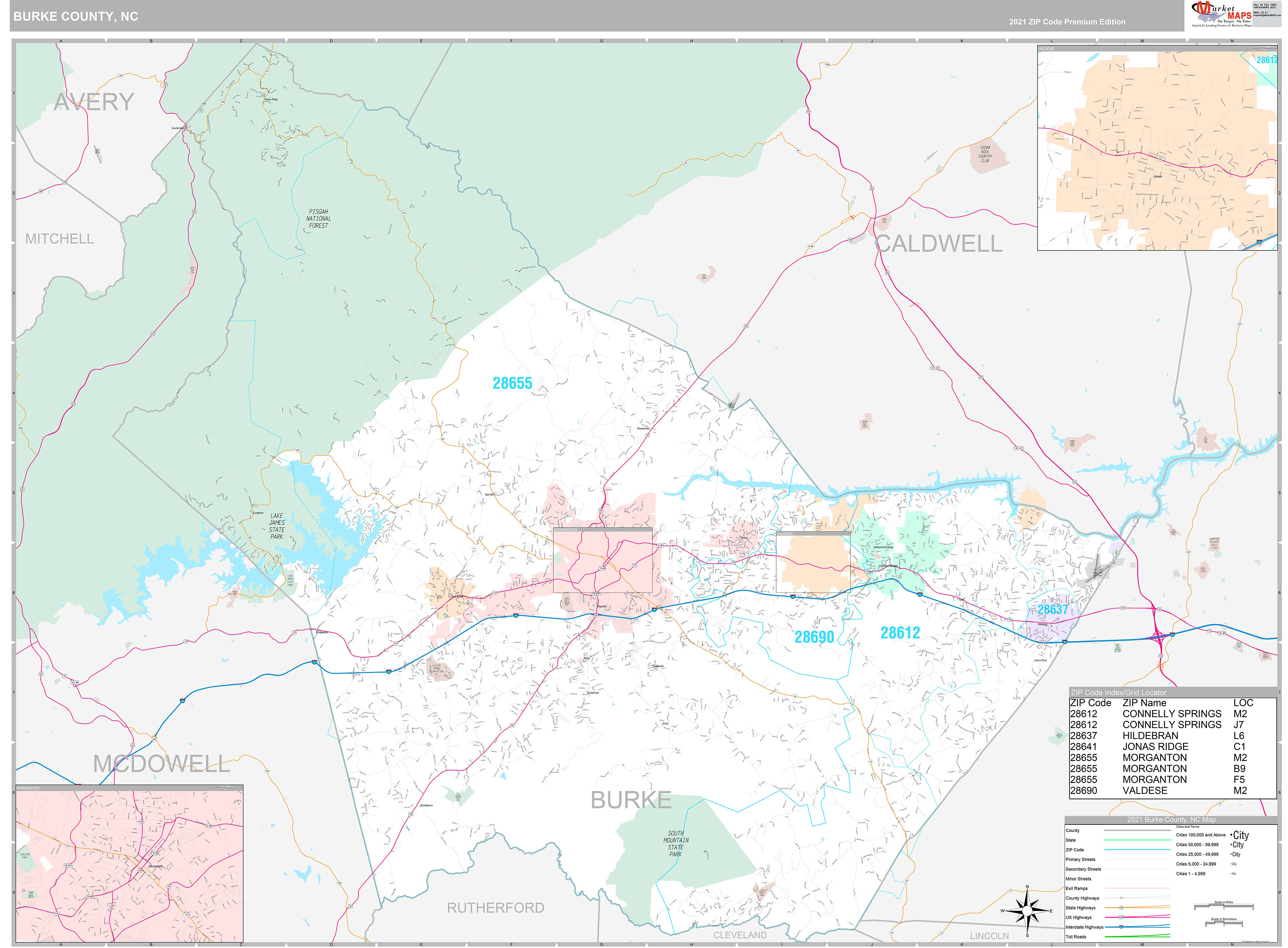Select the AVERY county label
The height and width of the screenshot is (948, 1288).
tap(94, 102)
